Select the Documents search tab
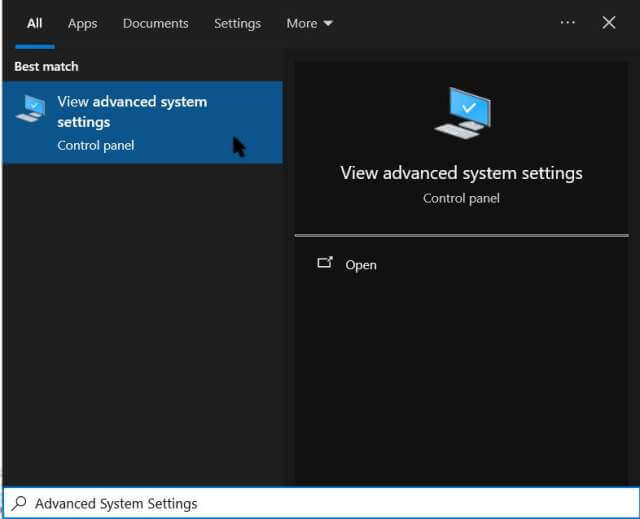The width and height of the screenshot is (640, 519). 156,23
